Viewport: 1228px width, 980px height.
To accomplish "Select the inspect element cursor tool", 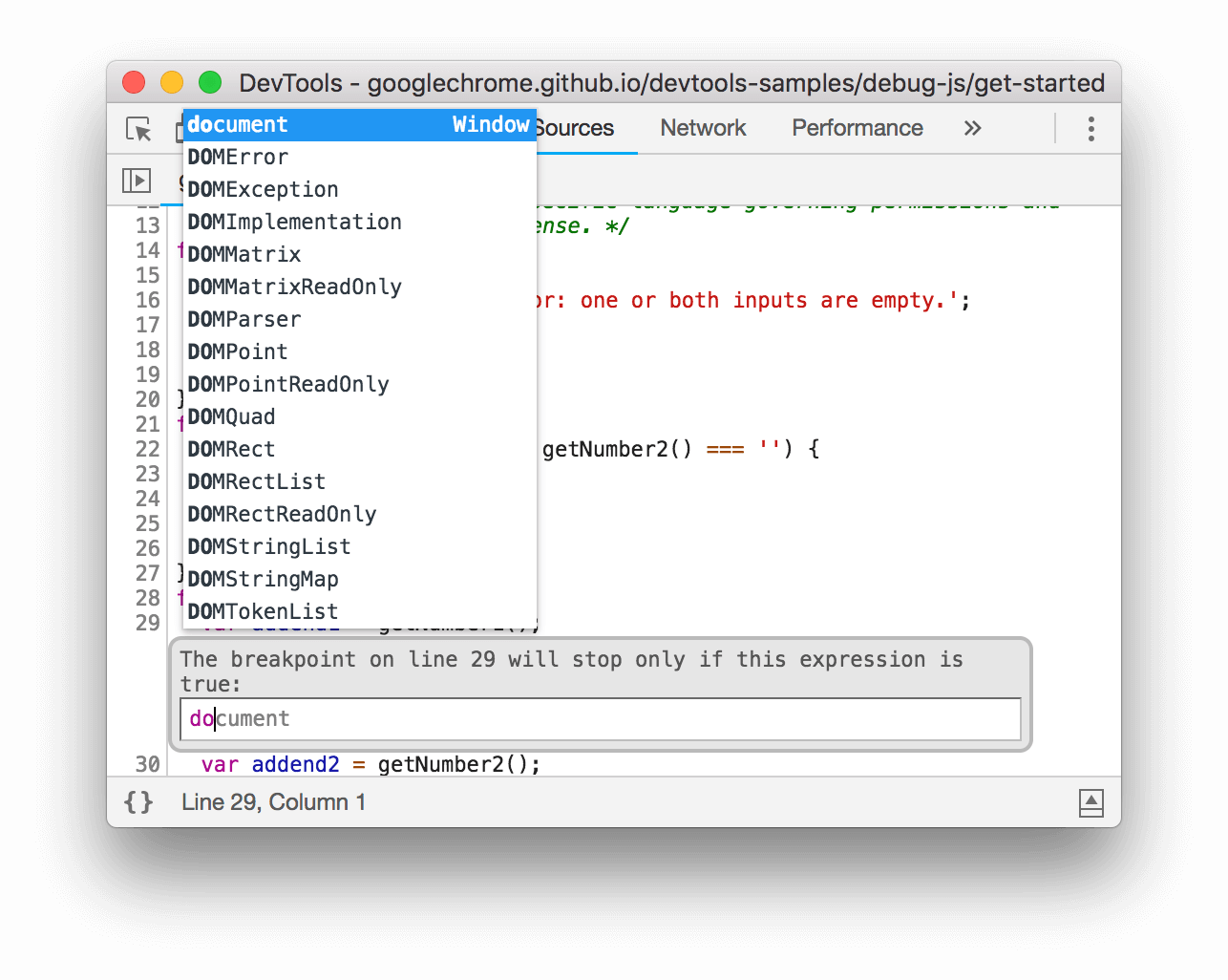I will 139,129.
